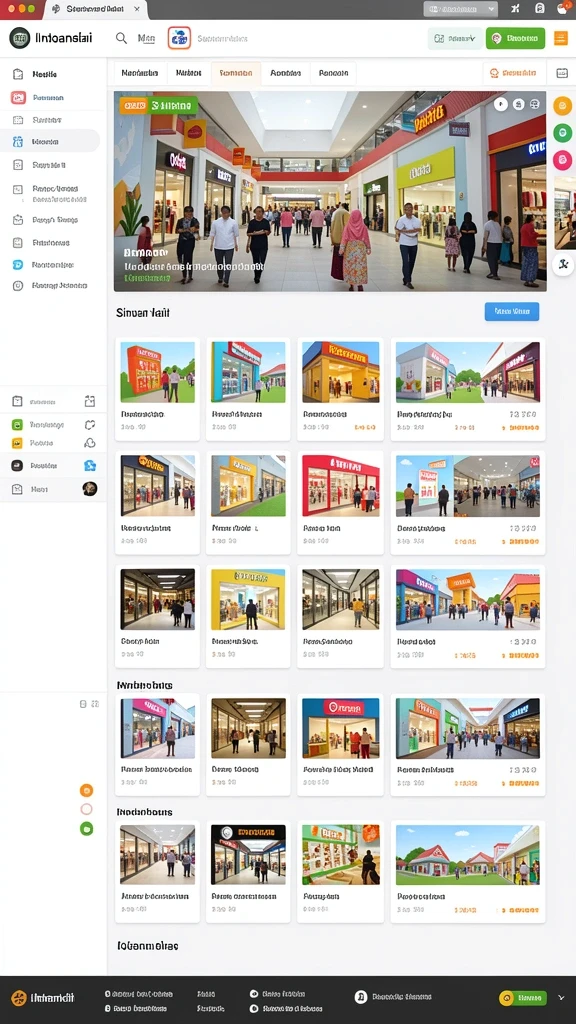Click the white running-figure floating circle icon
Screen dimensions: 576x1024
(x=562, y=264)
